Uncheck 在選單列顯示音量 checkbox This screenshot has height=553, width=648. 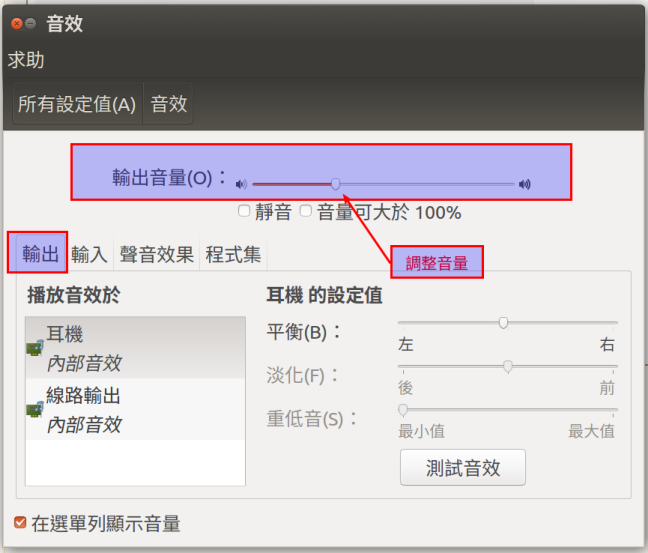coord(20,522)
